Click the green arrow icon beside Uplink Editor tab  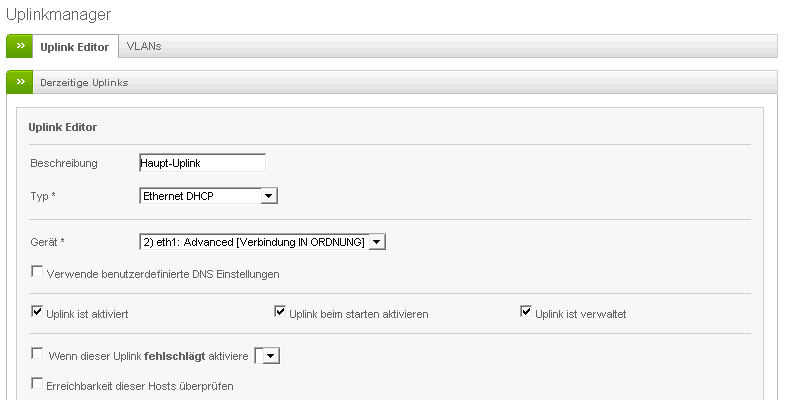(20, 46)
